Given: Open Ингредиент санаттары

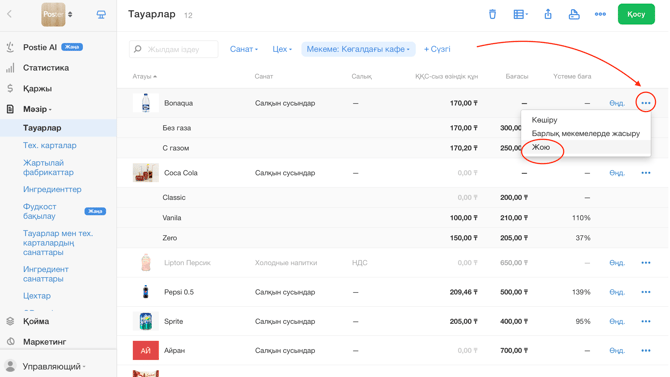Looking at the screenshot, I should coord(46,274).
